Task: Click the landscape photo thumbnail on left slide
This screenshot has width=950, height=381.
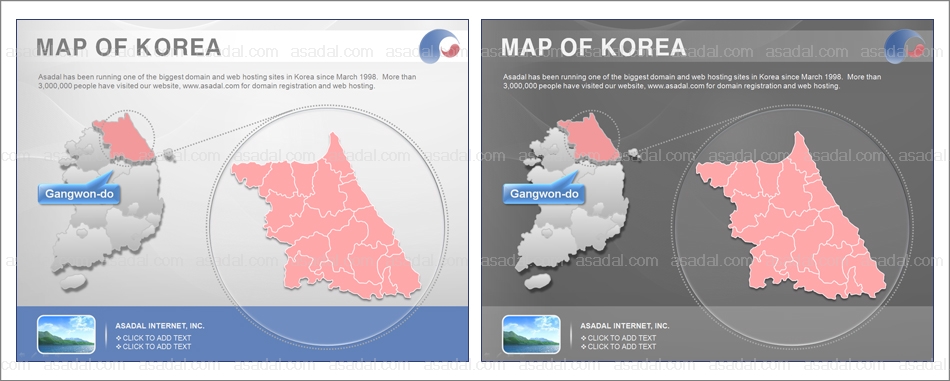Action: [x=66, y=334]
